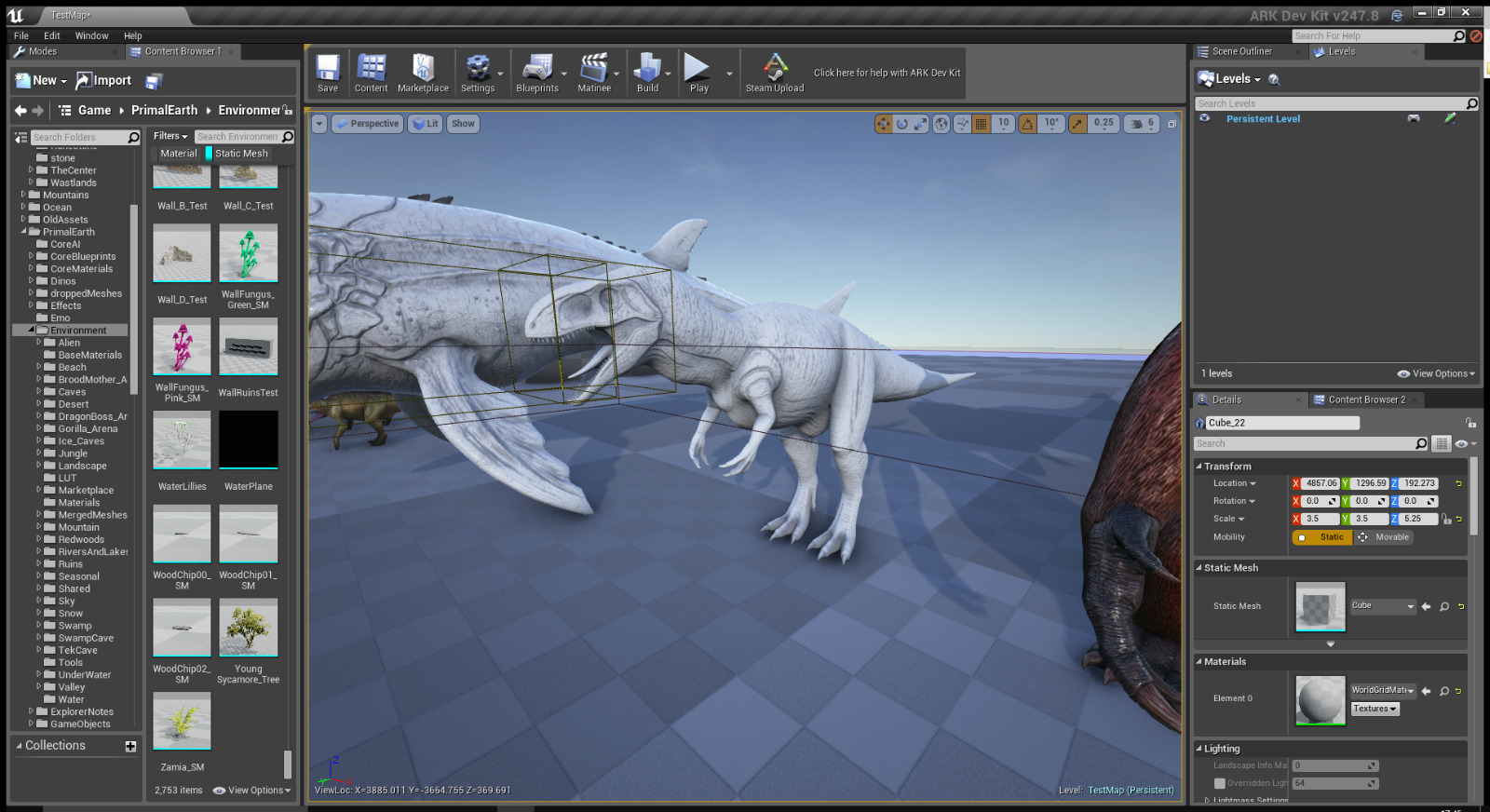Open the Help menu

tap(133, 36)
